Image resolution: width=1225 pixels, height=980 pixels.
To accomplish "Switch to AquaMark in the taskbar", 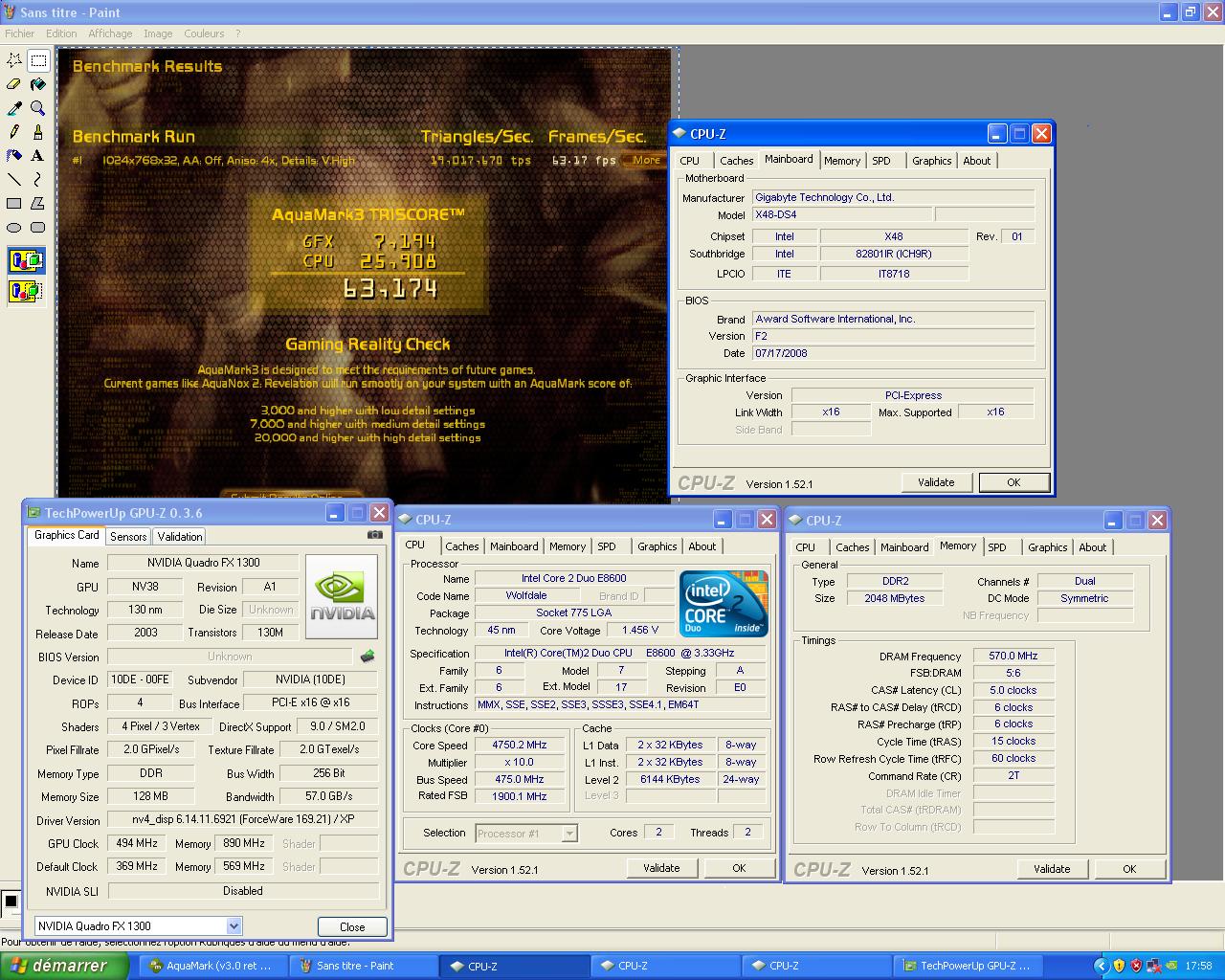I will coord(214,966).
